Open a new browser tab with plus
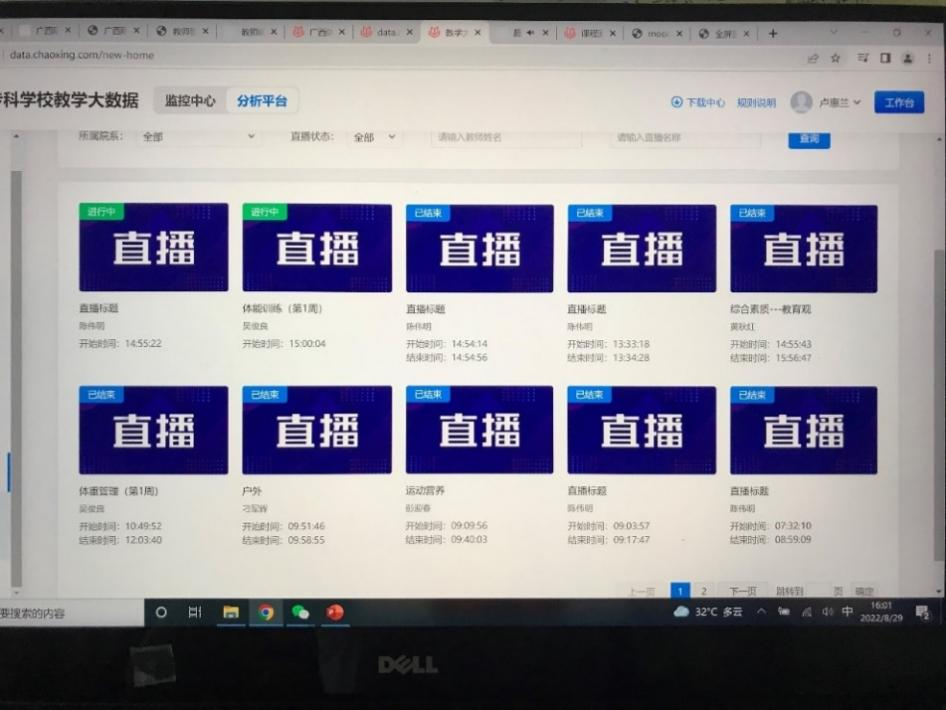Screen dimensions: 946x710 click(772, 33)
